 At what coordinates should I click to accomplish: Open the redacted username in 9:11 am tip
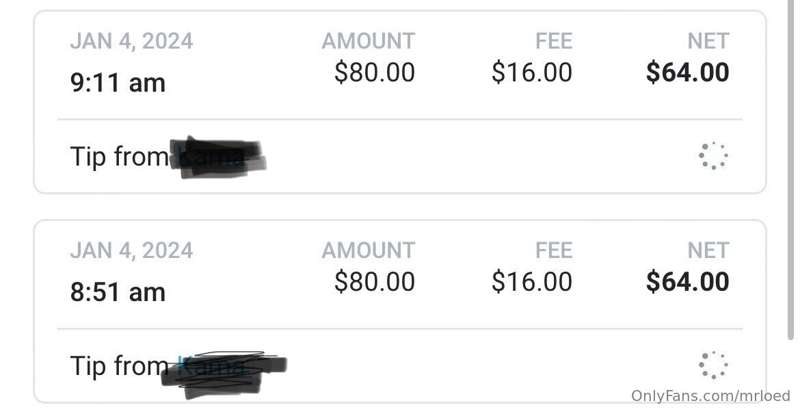[218, 157]
